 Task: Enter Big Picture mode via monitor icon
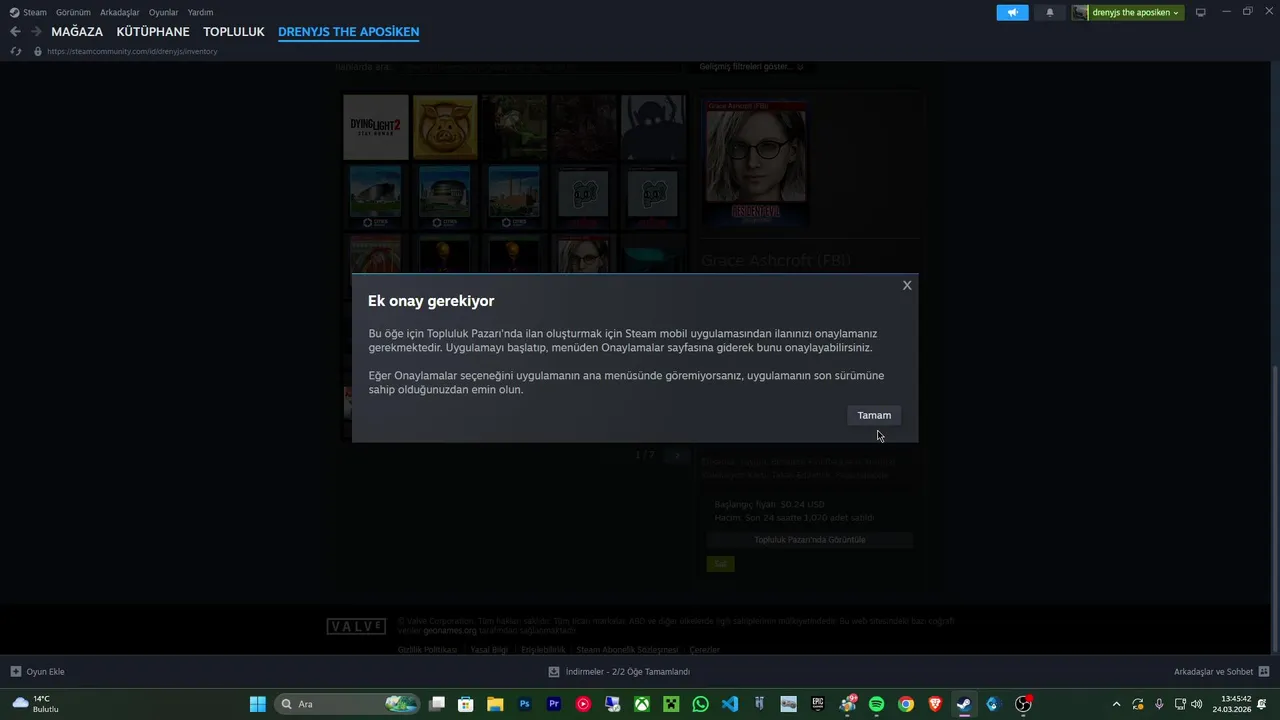(x=1201, y=12)
